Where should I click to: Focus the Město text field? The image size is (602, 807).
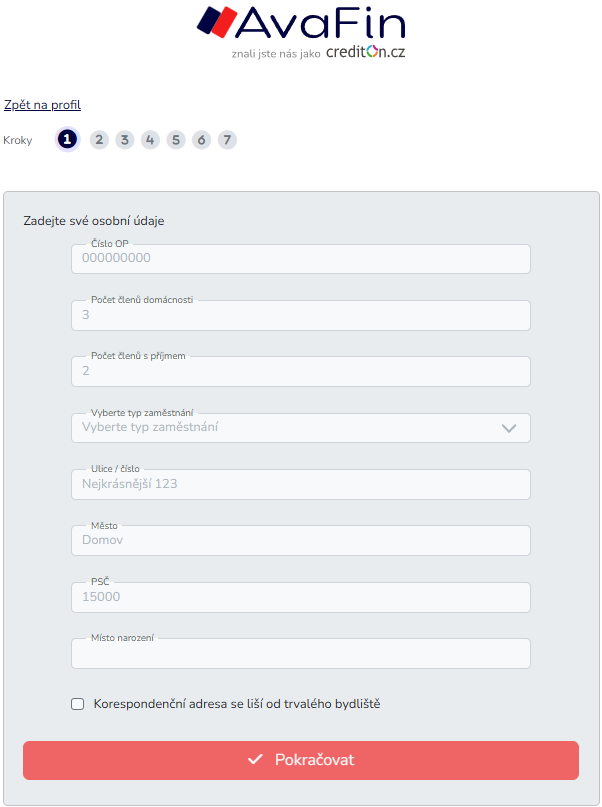click(x=300, y=541)
